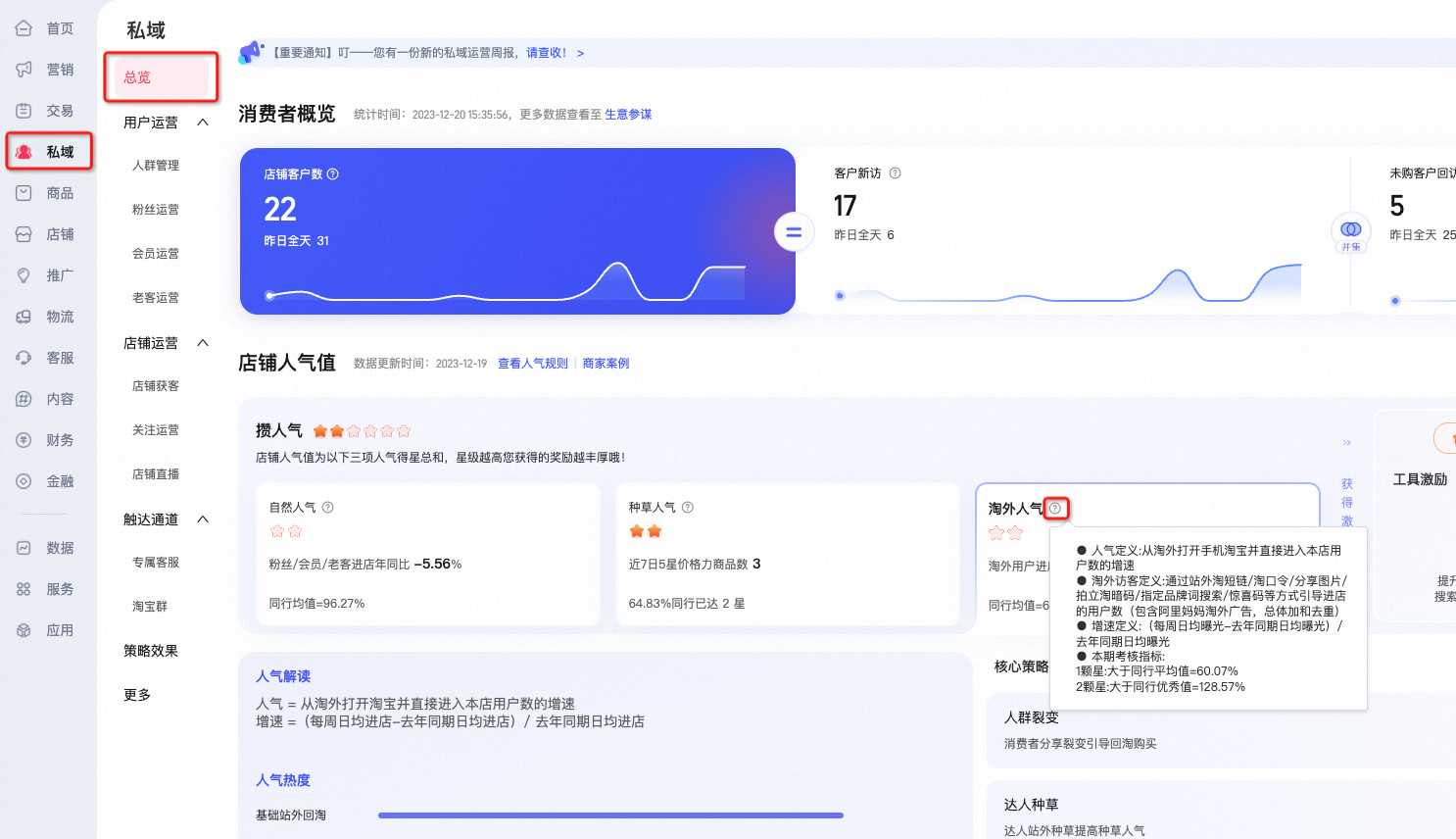Open the 生意参谋 link
The height and width of the screenshot is (839, 1456).
click(x=628, y=115)
